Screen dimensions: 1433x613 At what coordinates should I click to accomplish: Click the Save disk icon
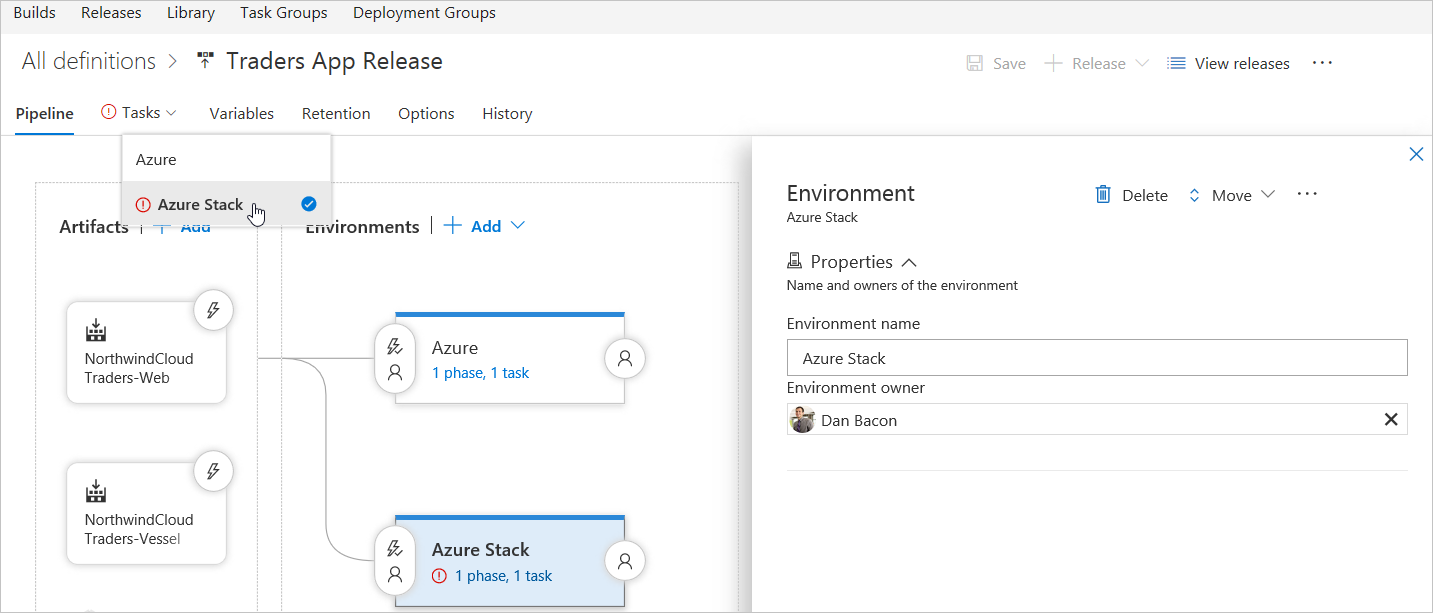(974, 63)
